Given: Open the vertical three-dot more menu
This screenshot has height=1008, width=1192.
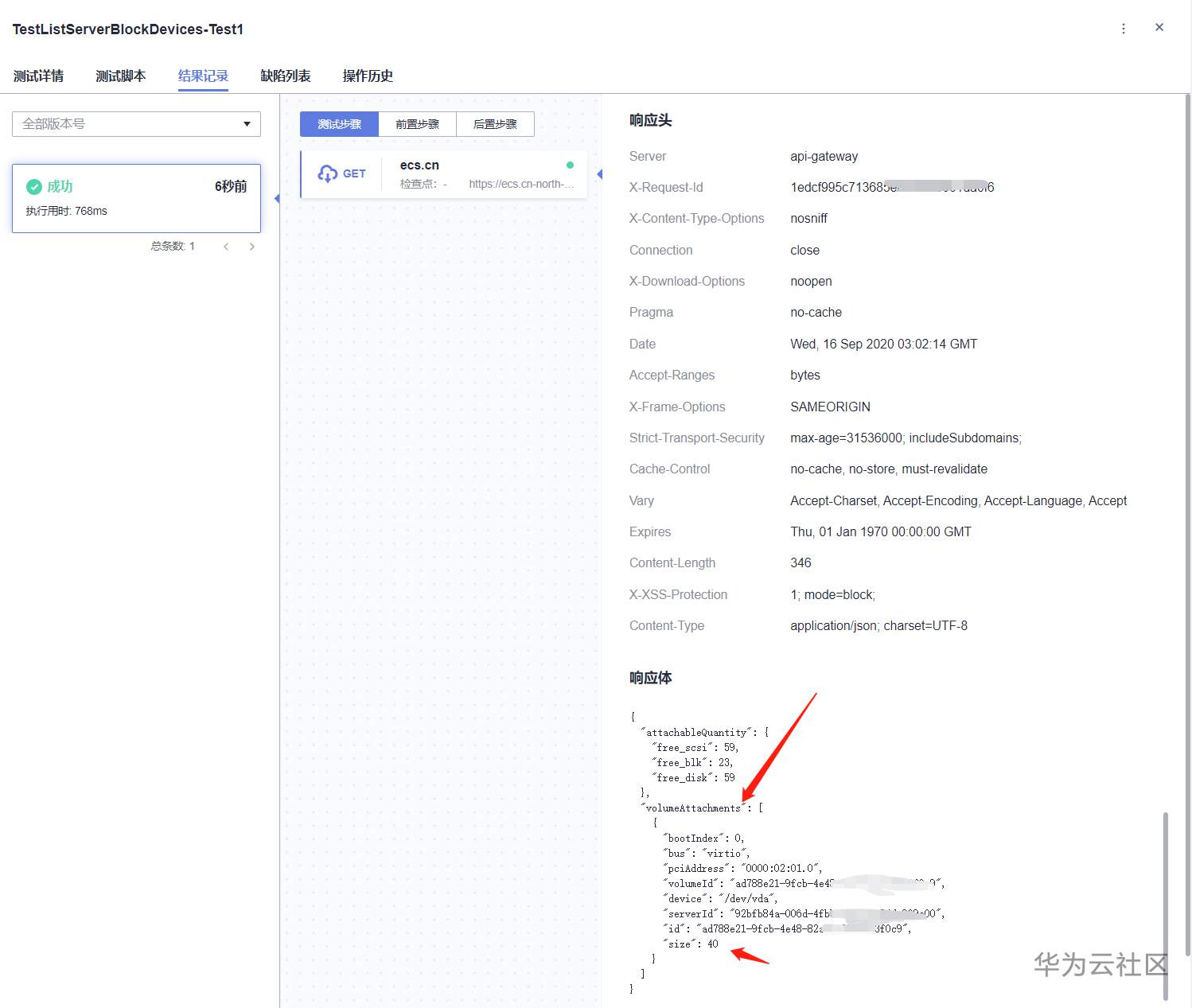Looking at the screenshot, I should (x=1124, y=29).
